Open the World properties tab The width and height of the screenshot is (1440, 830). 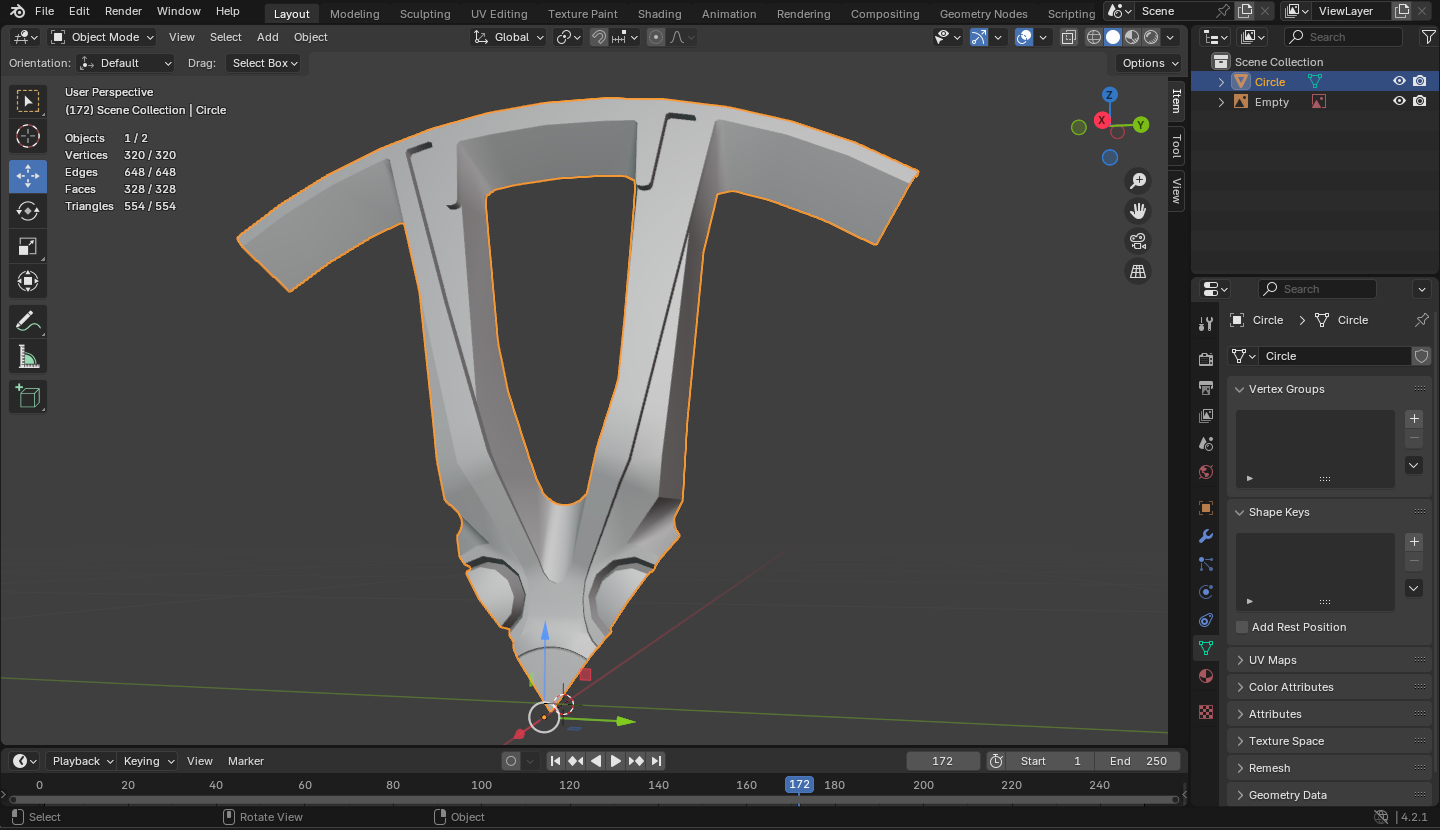(x=1206, y=472)
